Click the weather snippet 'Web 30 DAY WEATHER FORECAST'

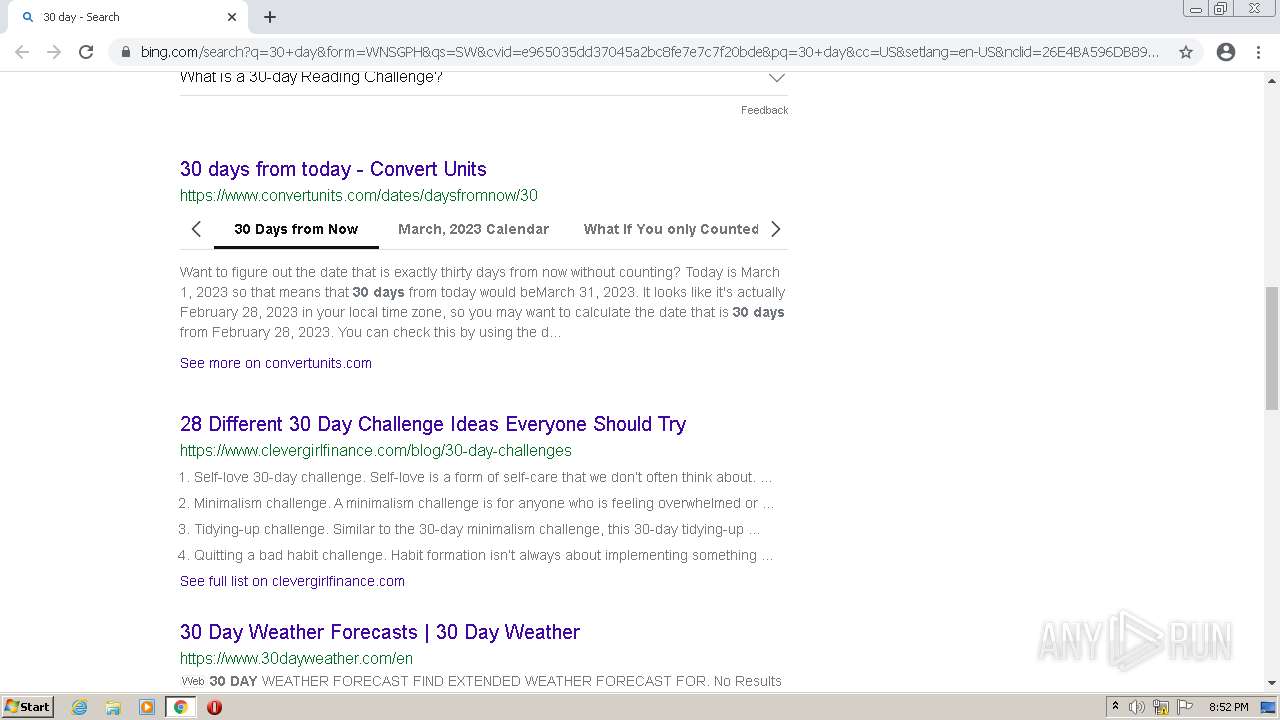(x=481, y=681)
